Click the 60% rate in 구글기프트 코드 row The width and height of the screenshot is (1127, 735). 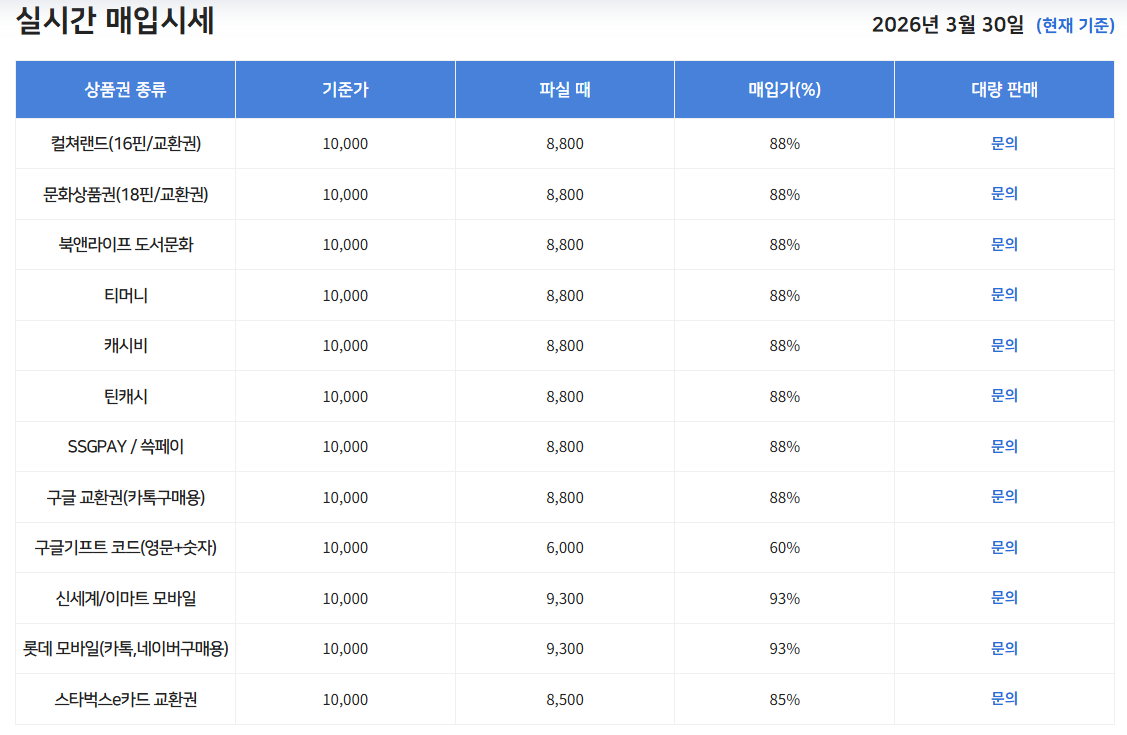(x=784, y=548)
